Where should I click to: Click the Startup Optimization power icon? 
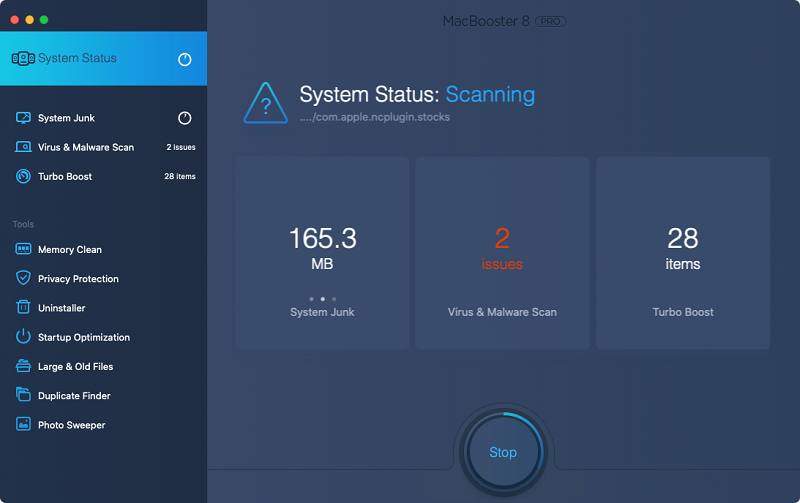[23, 337]
